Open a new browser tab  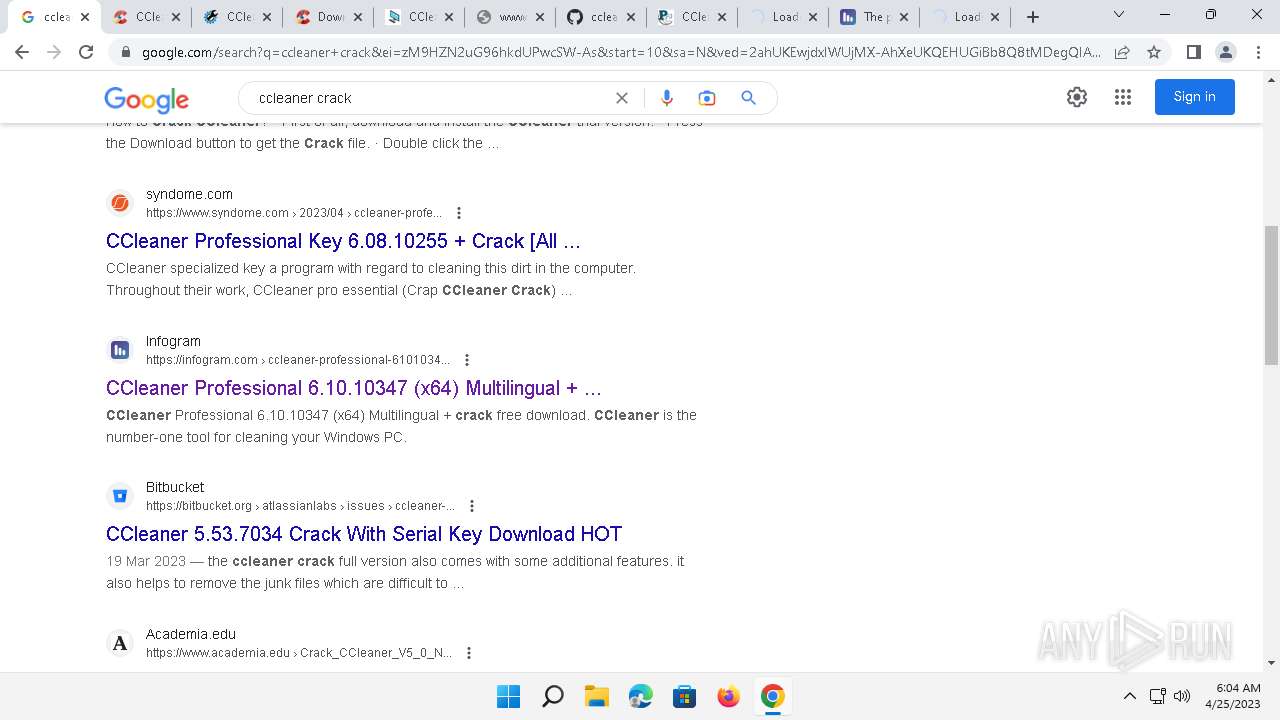pos(1033,17)
